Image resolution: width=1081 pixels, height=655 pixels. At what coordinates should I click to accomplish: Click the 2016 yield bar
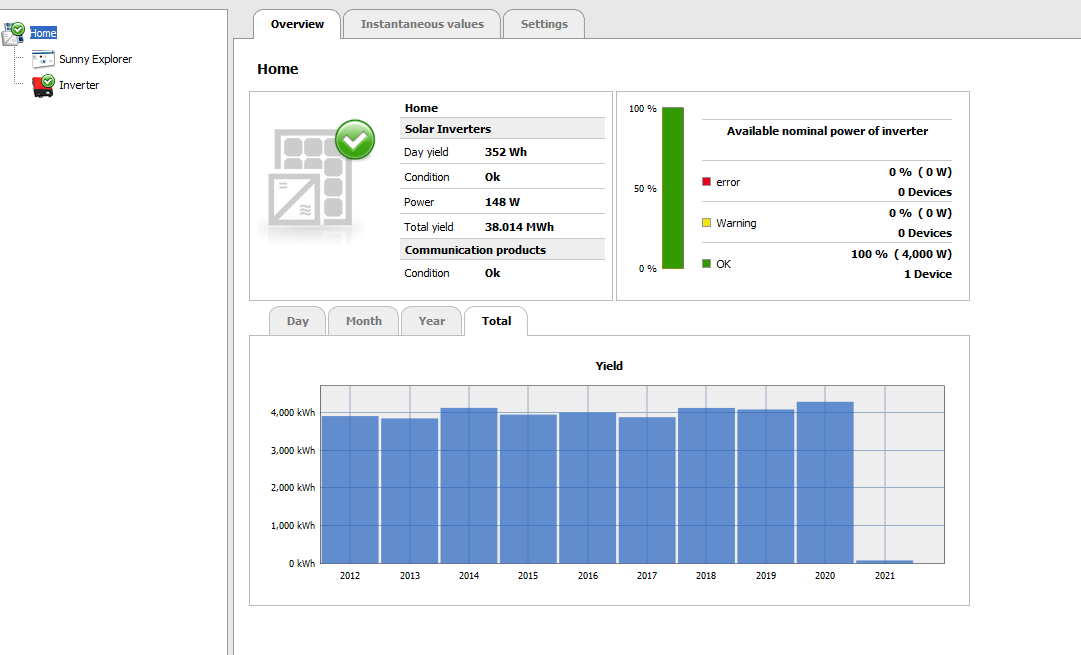[x=587, y=487]
